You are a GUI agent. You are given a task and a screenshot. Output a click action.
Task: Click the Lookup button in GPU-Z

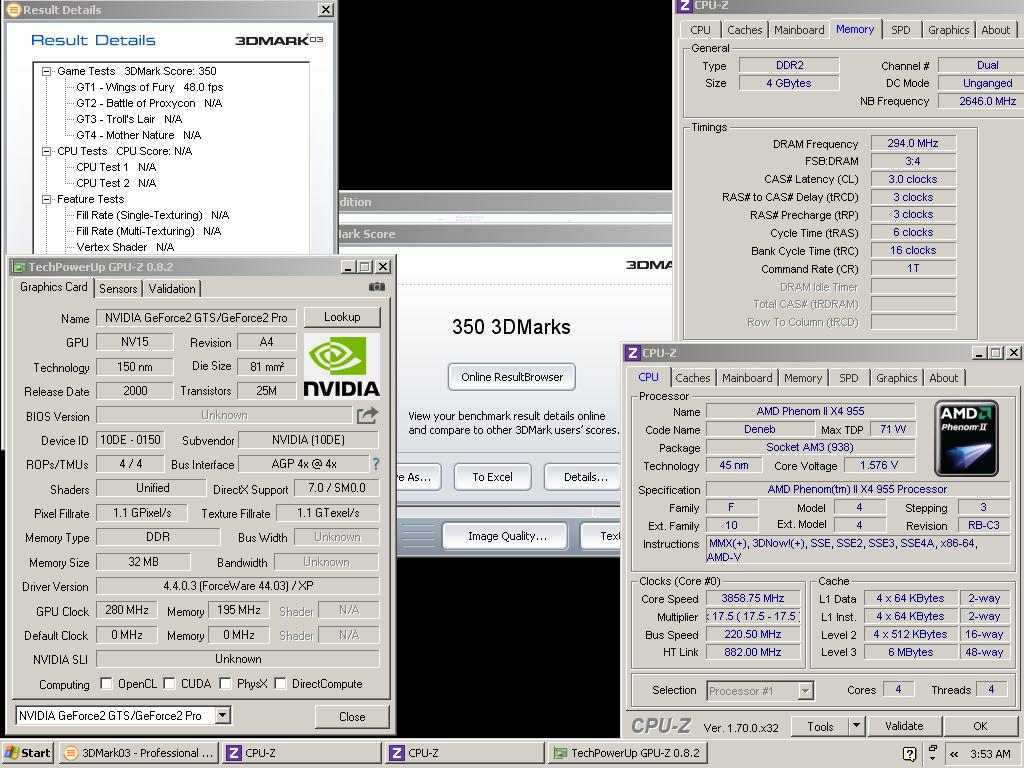[342, 317]
